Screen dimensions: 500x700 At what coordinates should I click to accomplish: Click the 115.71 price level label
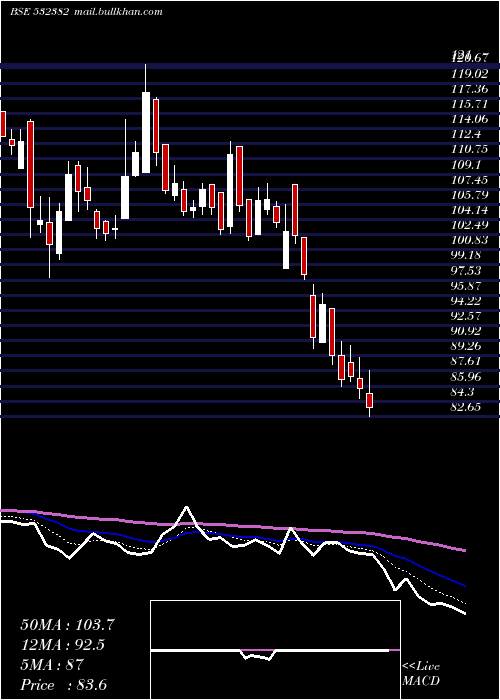coord(469,104)
